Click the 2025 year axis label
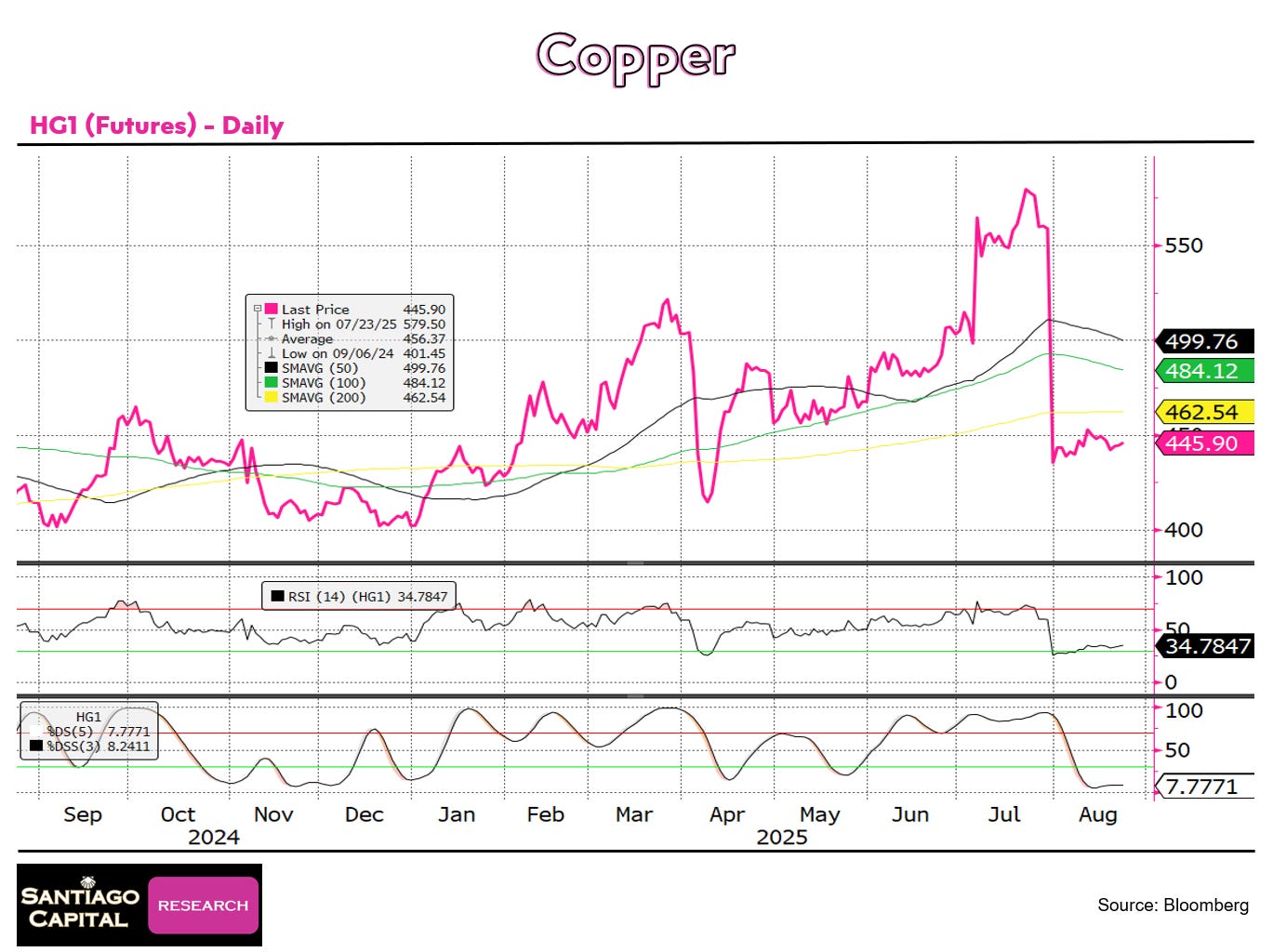1273x952 pixels. coord(782,838)
